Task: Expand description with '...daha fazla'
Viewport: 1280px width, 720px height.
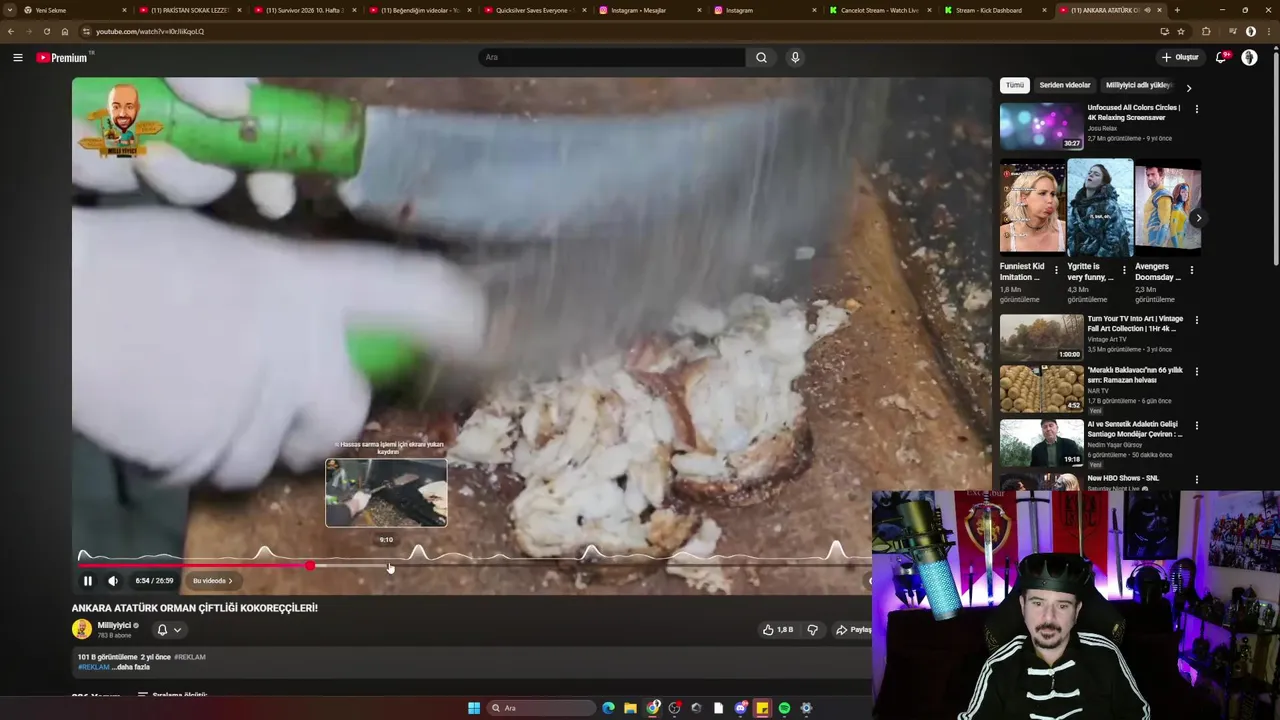Action: tap(131, 667)
